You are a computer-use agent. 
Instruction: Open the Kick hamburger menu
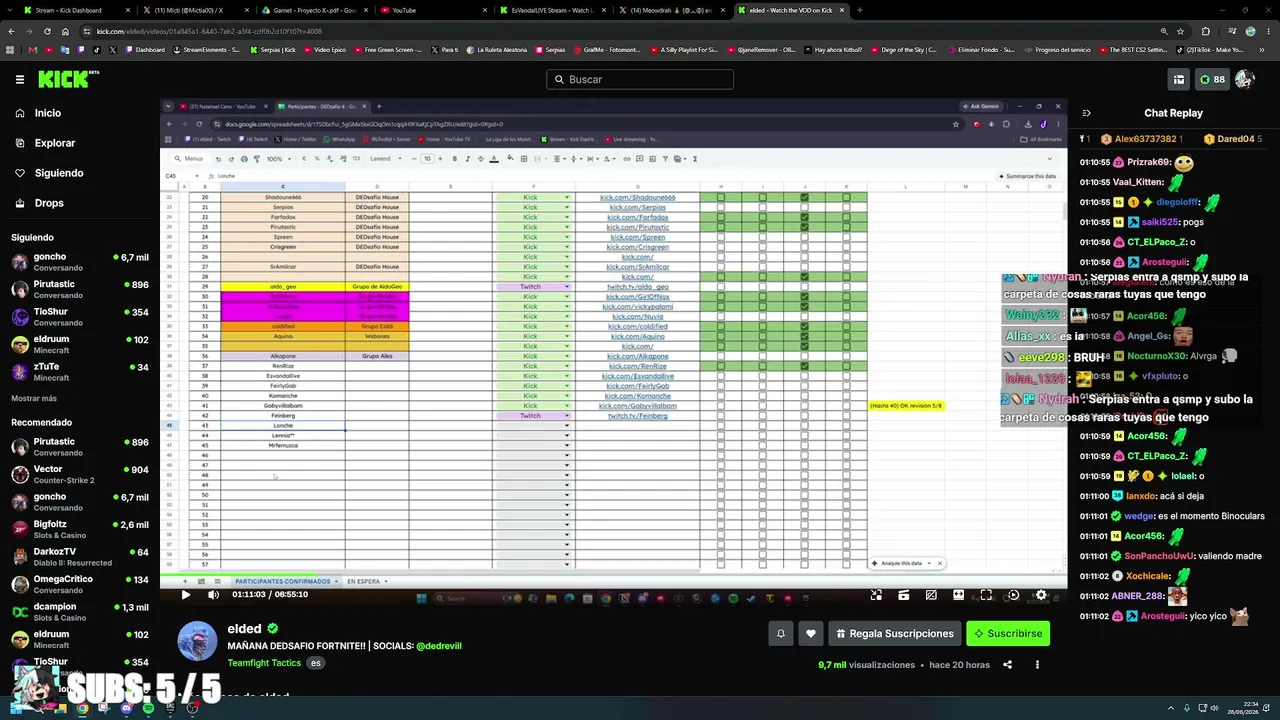click(x=20, y=79)
